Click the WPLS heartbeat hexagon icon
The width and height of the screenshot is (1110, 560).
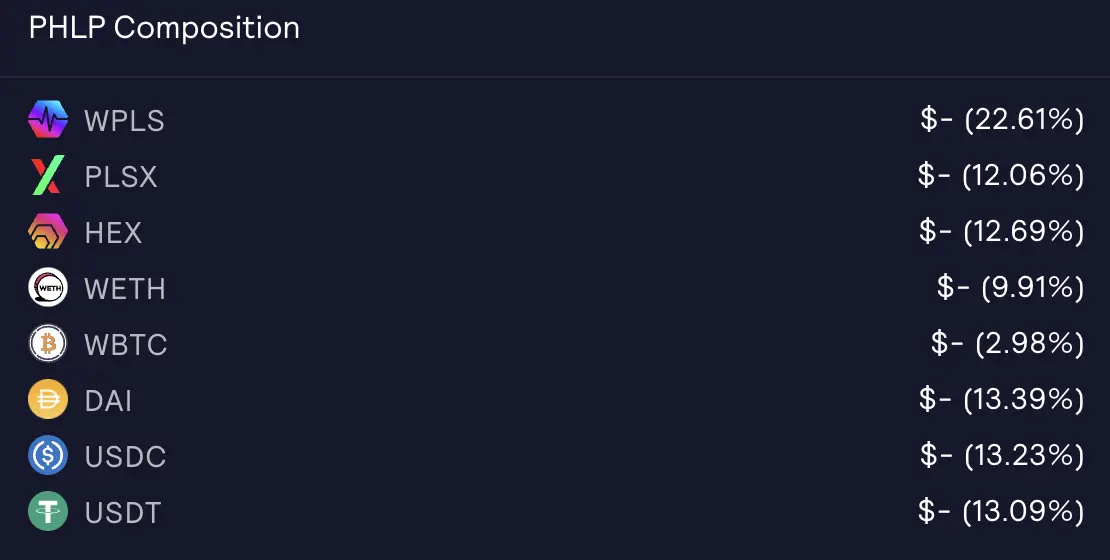coord(48,119)
